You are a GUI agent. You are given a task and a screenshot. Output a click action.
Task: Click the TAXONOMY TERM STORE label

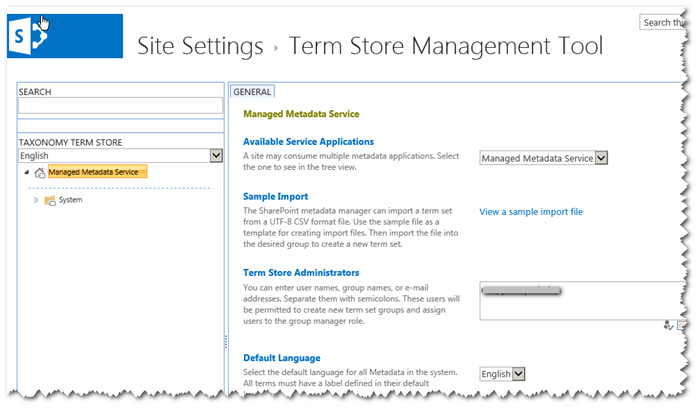70,142
